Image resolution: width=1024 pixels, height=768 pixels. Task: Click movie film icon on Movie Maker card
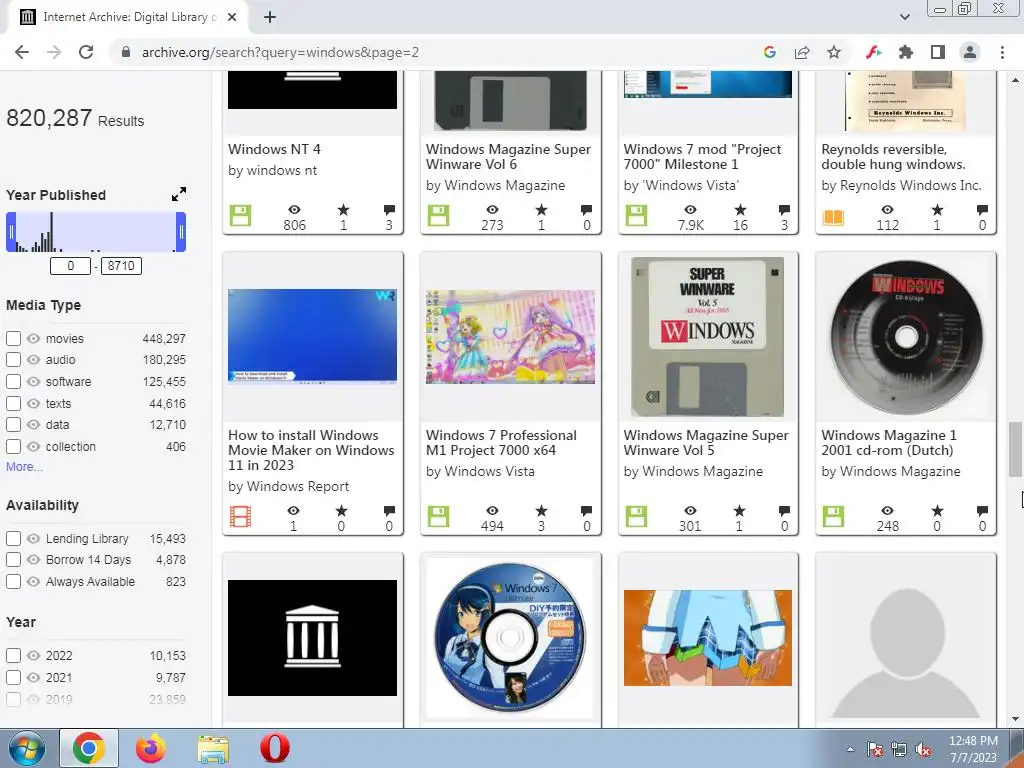click(240, 517)
